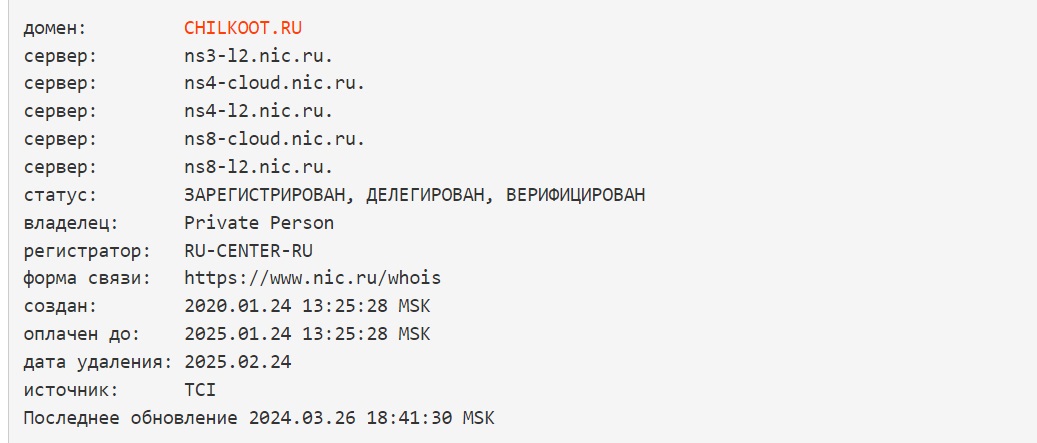
Task: Click the ВЕРИФИЦИРОВАН status word
Action: pyautogui.click(x=575, y=195)
